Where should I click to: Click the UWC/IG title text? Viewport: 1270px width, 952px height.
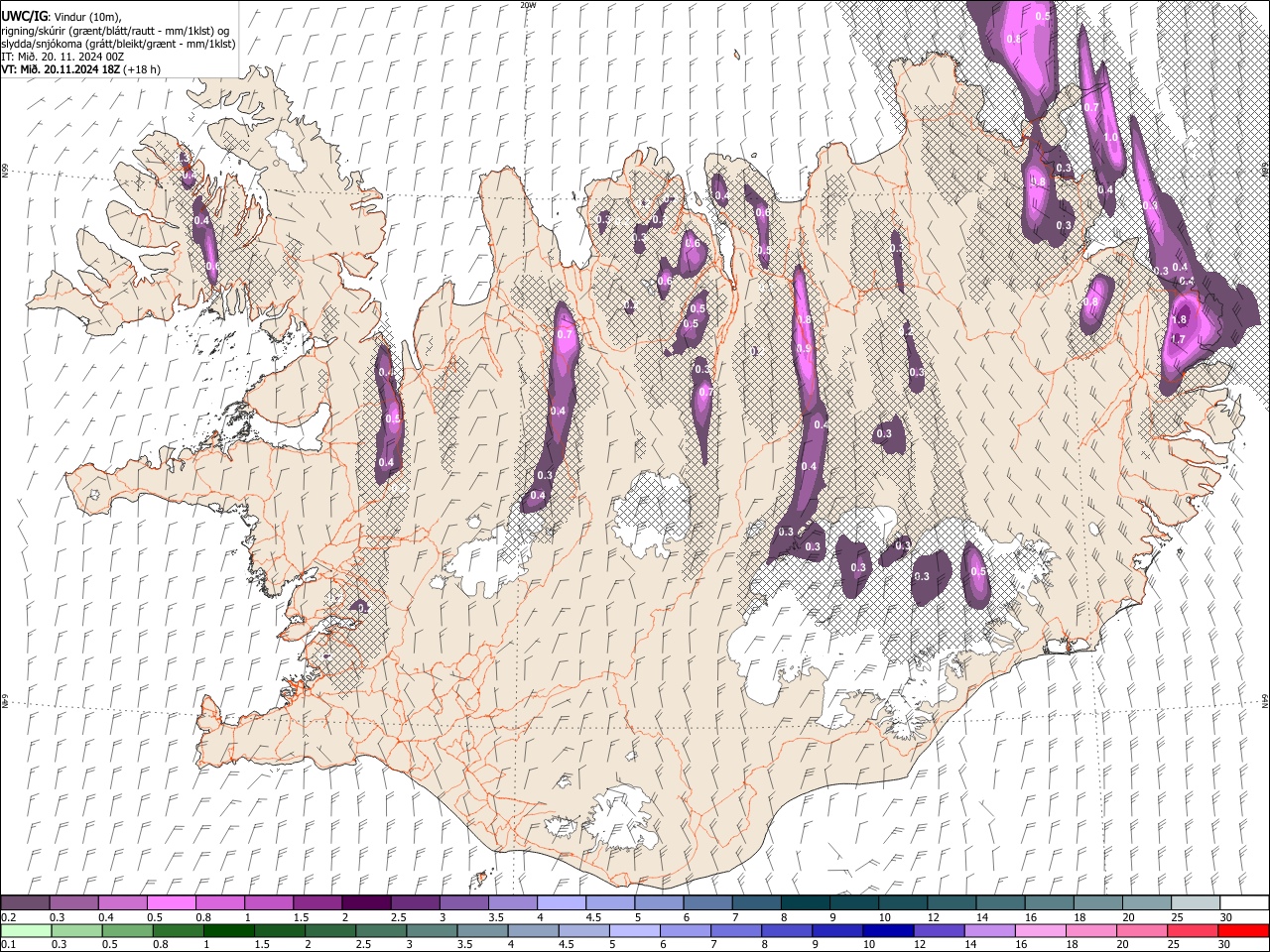coord(24,16)
